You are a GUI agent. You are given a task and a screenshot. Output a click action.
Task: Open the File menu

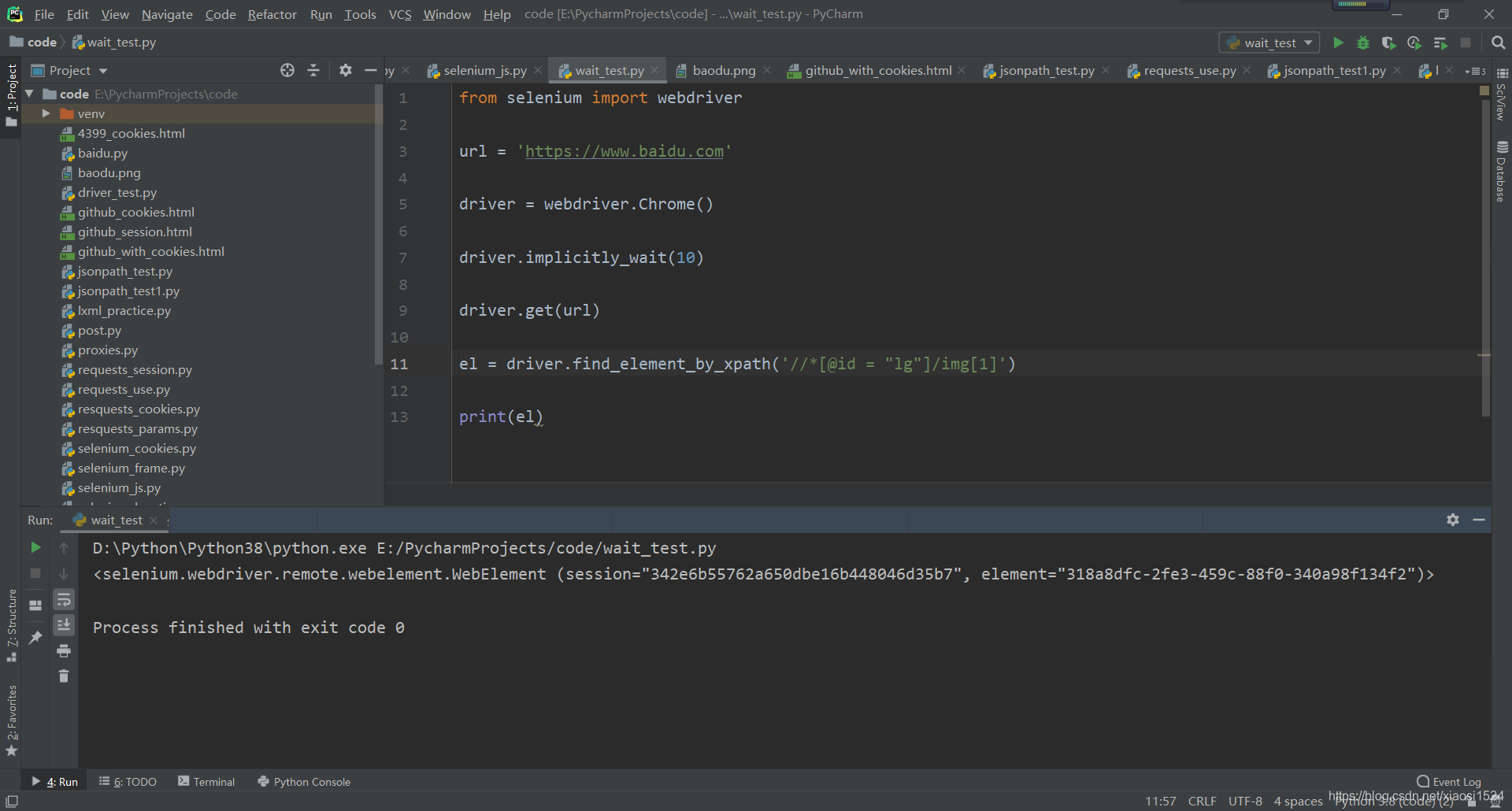44,14
